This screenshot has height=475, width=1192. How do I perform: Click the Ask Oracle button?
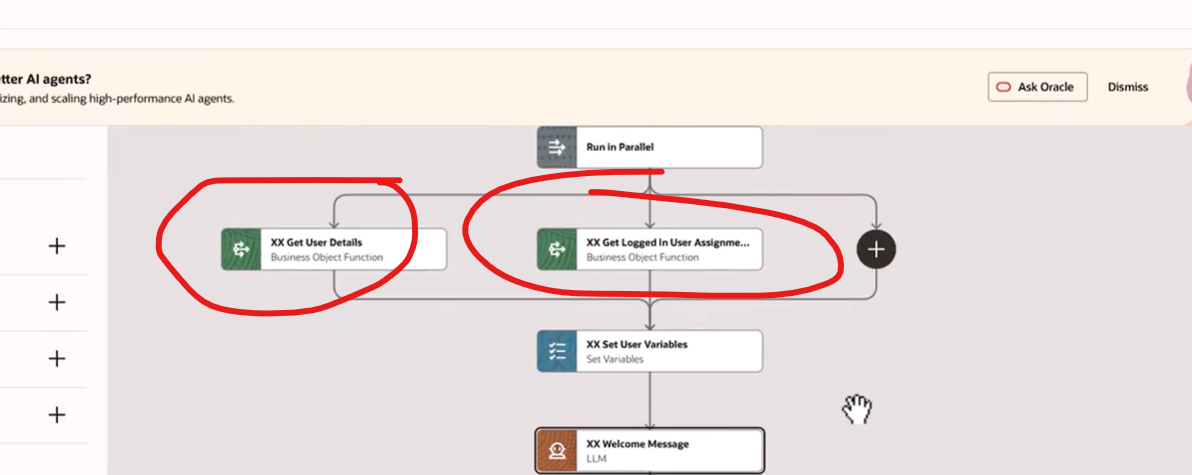point(1038,87)
